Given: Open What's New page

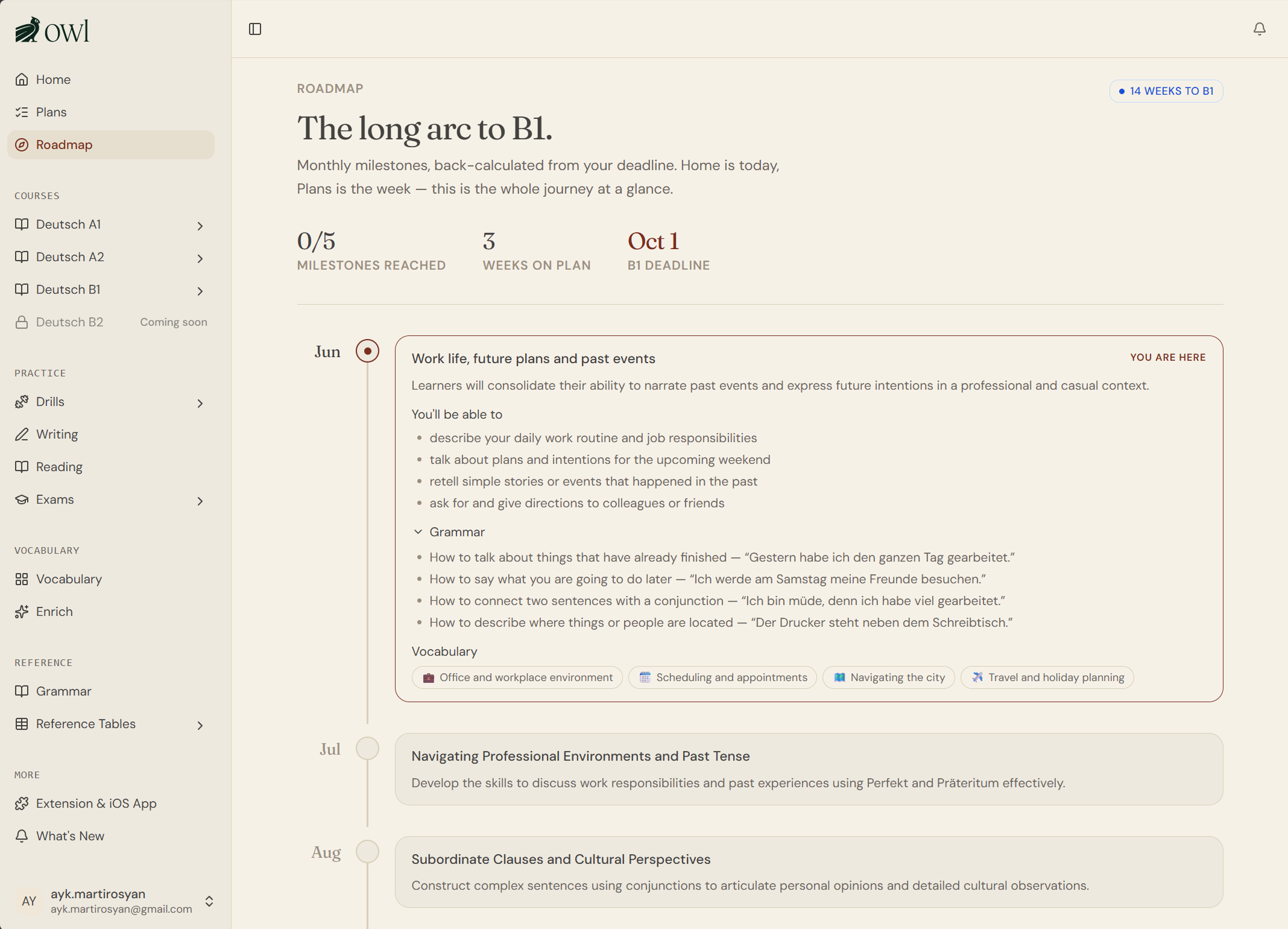Looking at the screenshot, I should click(111, 836).
